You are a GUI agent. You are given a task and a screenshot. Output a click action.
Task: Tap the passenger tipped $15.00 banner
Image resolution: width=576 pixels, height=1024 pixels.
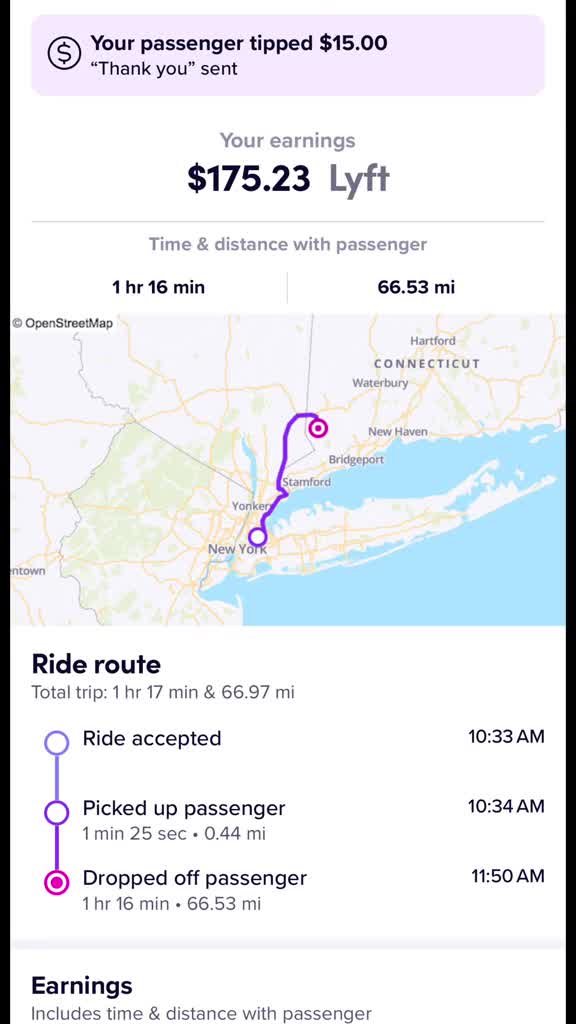(x=288, y=55)
